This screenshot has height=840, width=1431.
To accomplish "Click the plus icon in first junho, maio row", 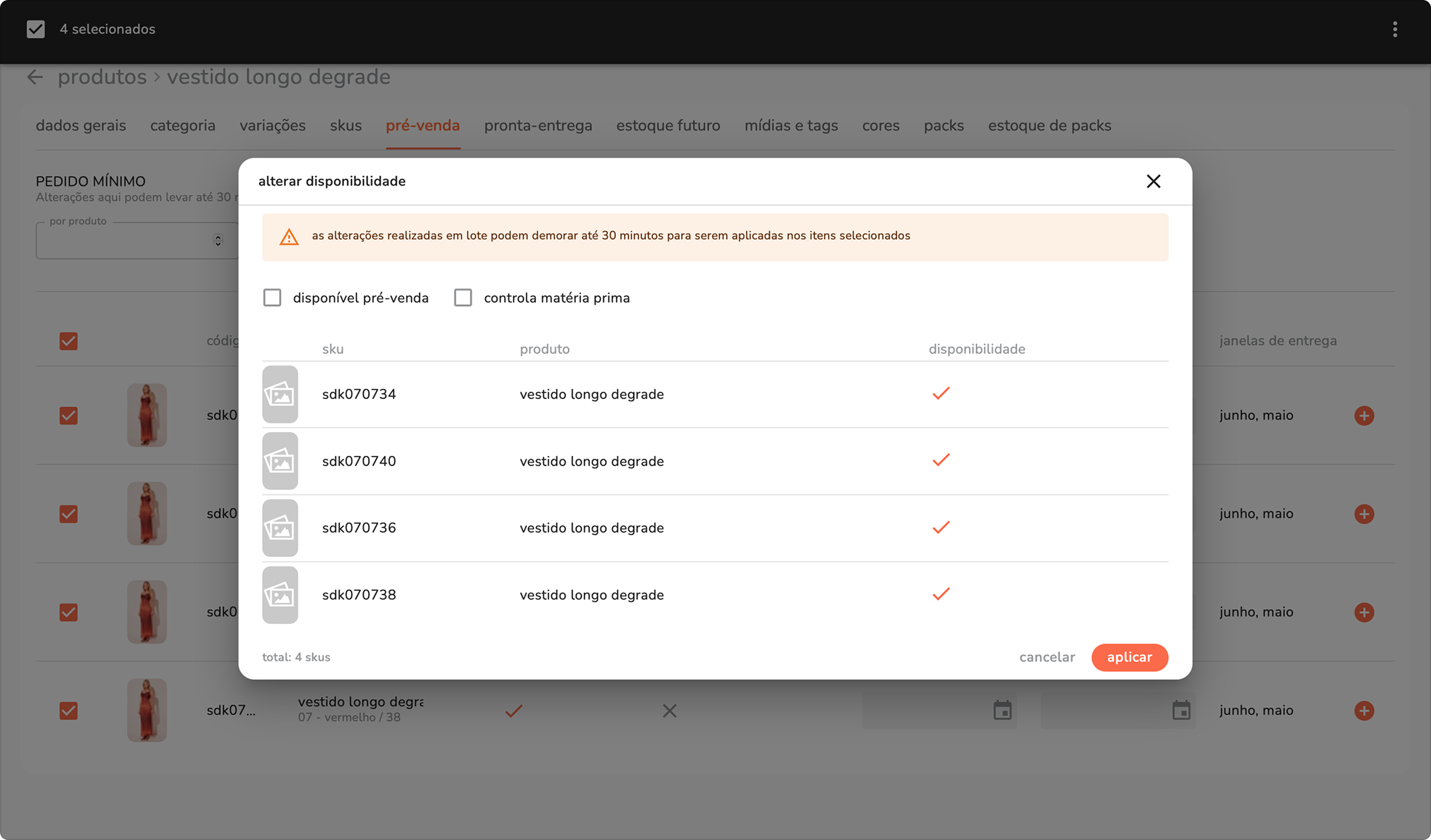I will click(1364, 415).
